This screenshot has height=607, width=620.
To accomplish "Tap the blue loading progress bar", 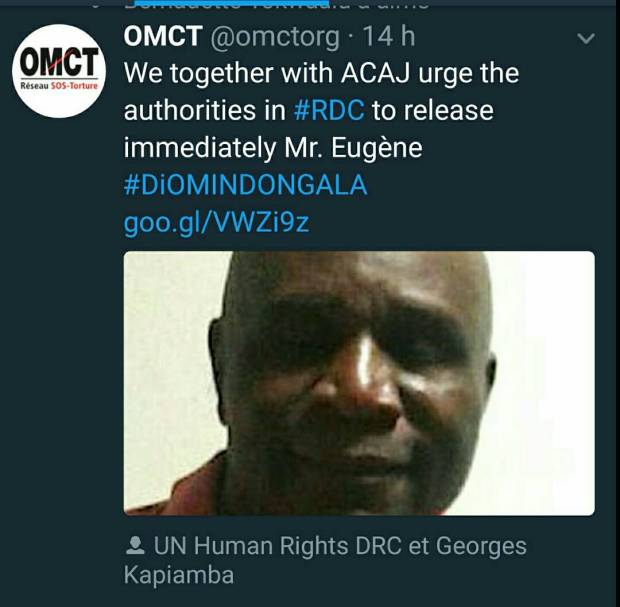I will click(x=232, y=3).
